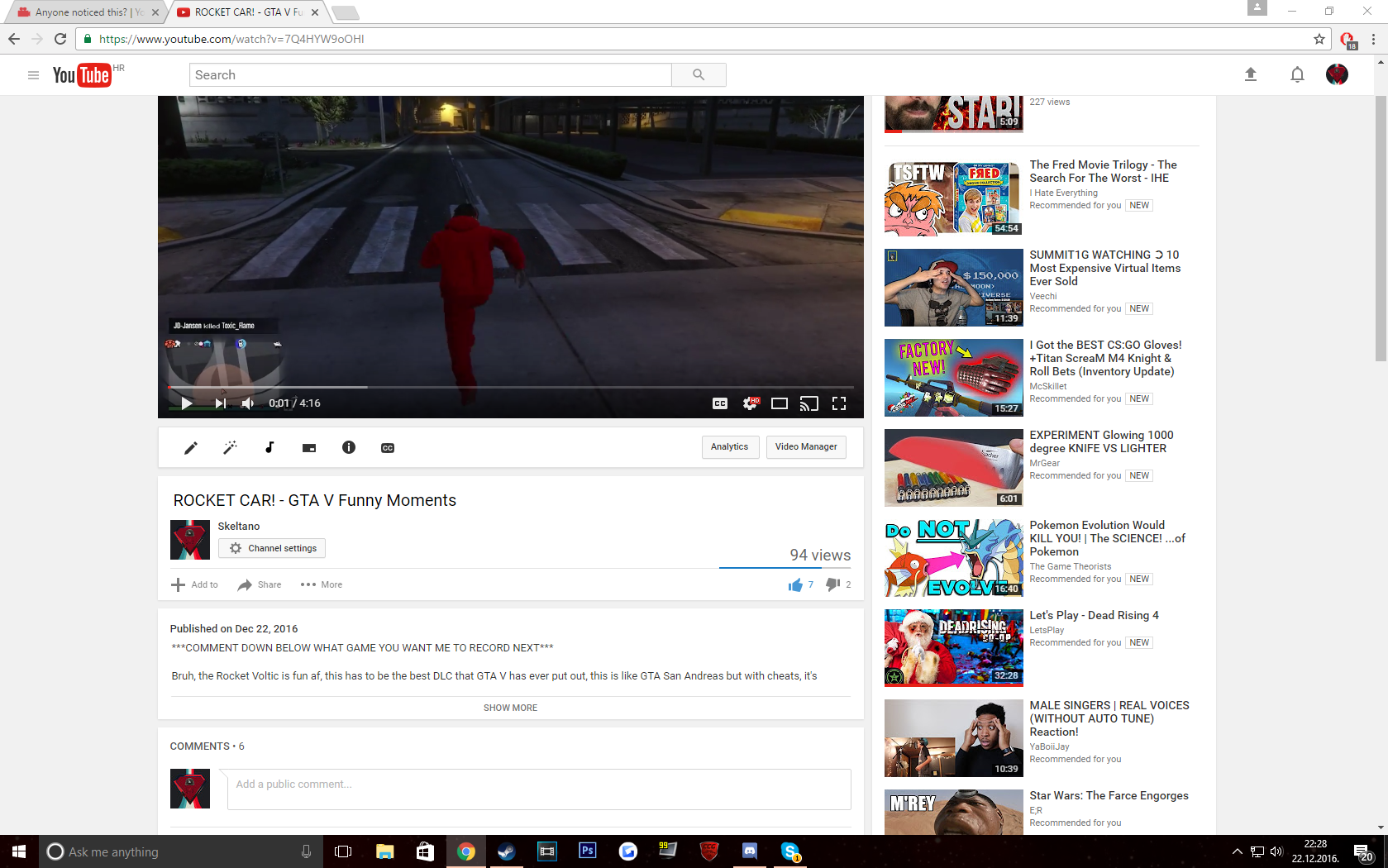Select the ROCKET CAR! browser tab
This screenshot has width=1388, height=868.
point(246,12)
